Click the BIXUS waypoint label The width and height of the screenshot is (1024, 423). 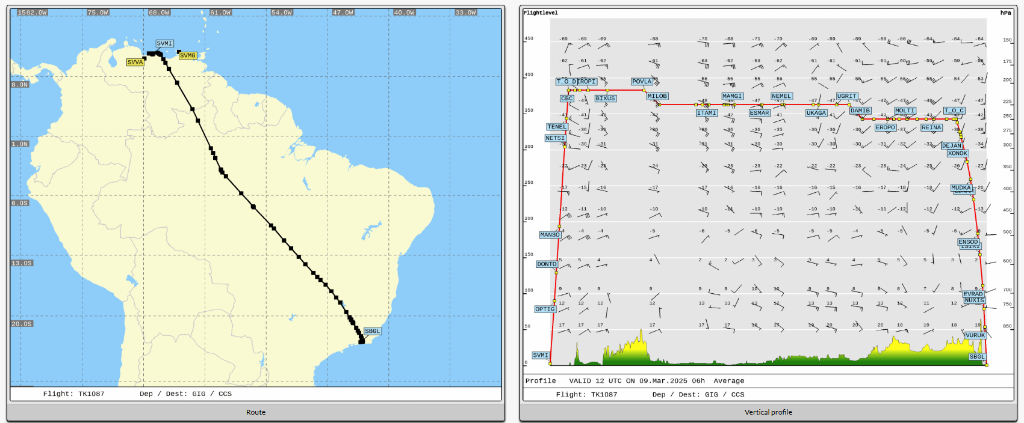tap(606, 99)
